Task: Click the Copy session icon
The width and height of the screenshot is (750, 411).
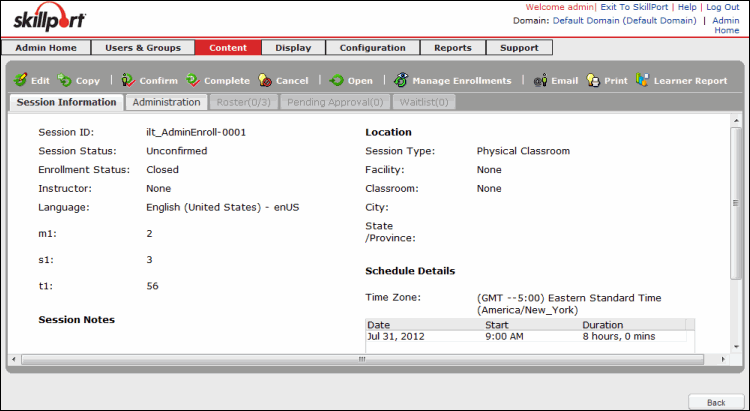Action: pyautogui.click(x=65, y=80)
